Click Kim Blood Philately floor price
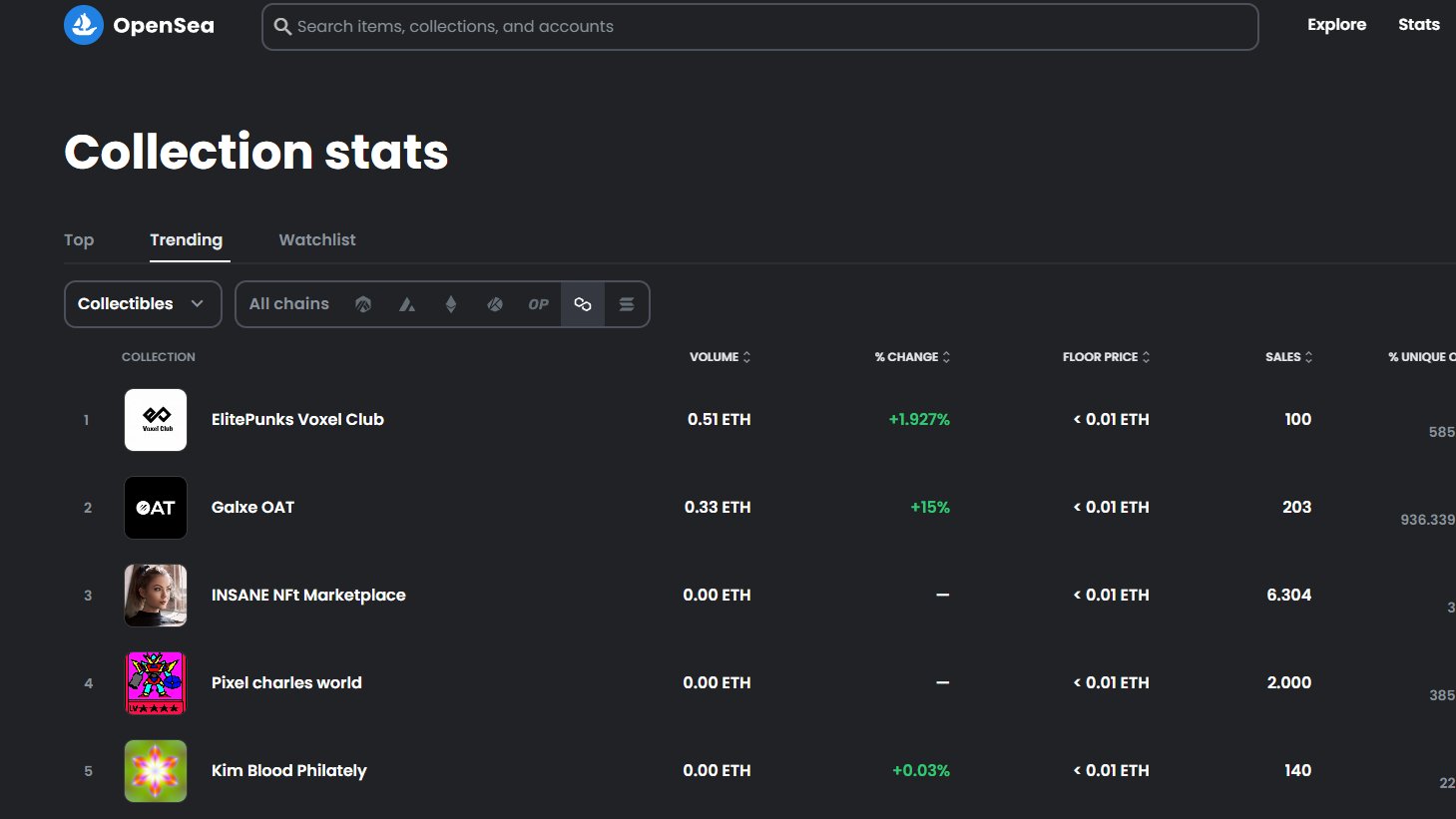Image resolution: width=1456 pixels, height=819 pixels. tap(1111, 771)
